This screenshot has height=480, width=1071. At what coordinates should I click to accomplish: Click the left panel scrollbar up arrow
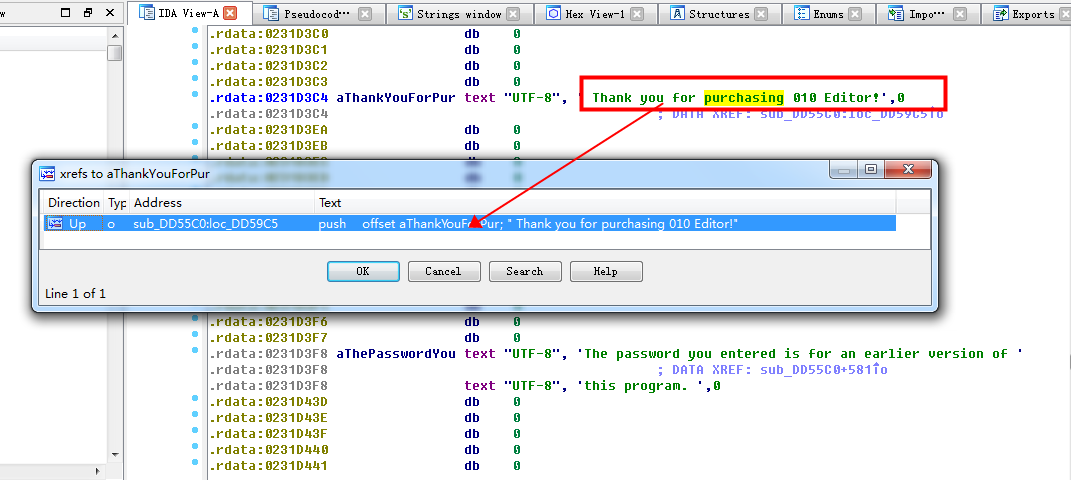[114, 36]
